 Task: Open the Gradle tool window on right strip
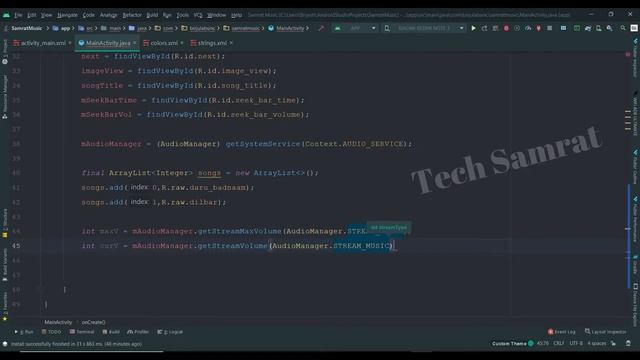635,264
